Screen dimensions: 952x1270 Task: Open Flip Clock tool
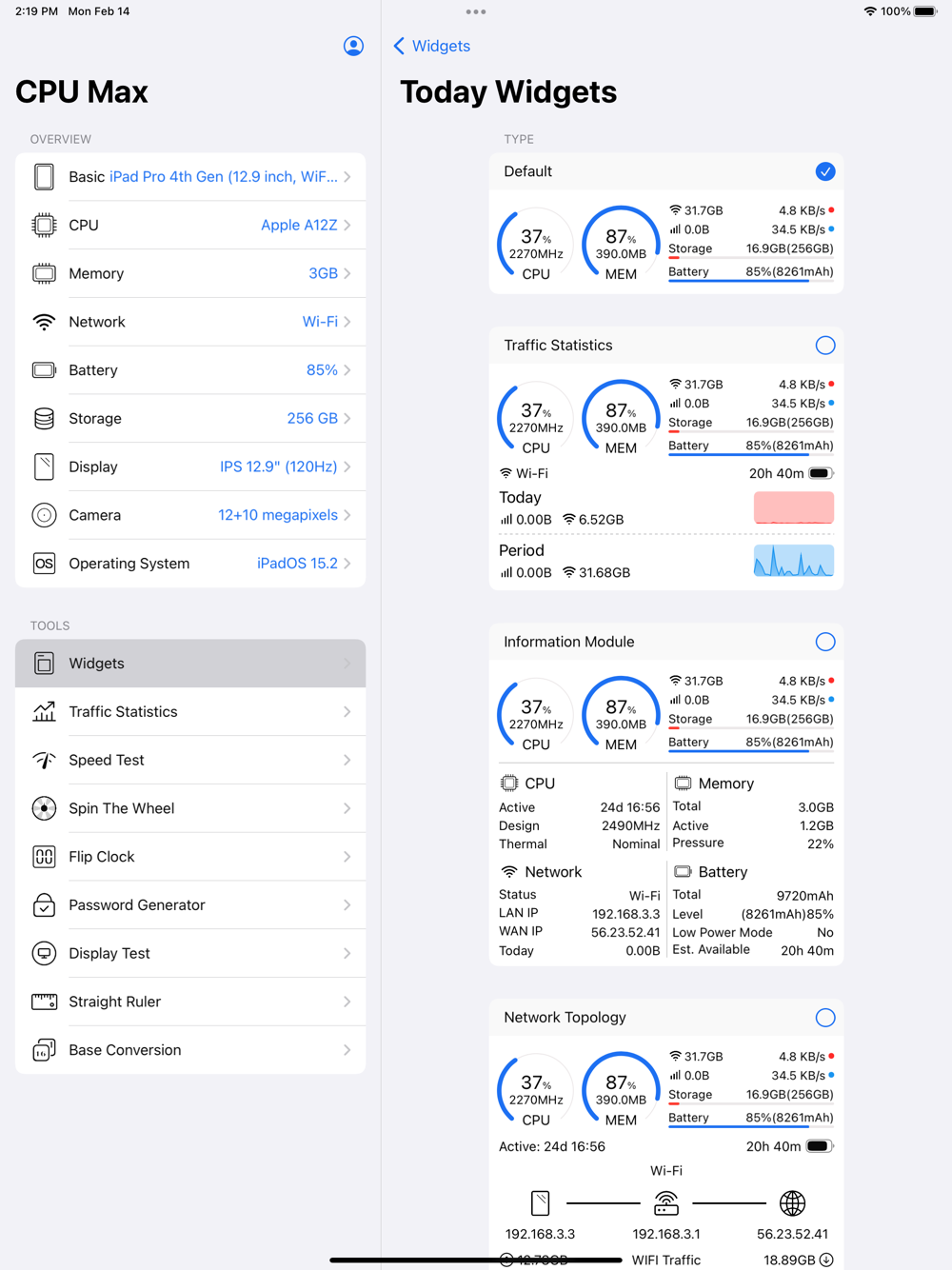(x=190, y=857)
